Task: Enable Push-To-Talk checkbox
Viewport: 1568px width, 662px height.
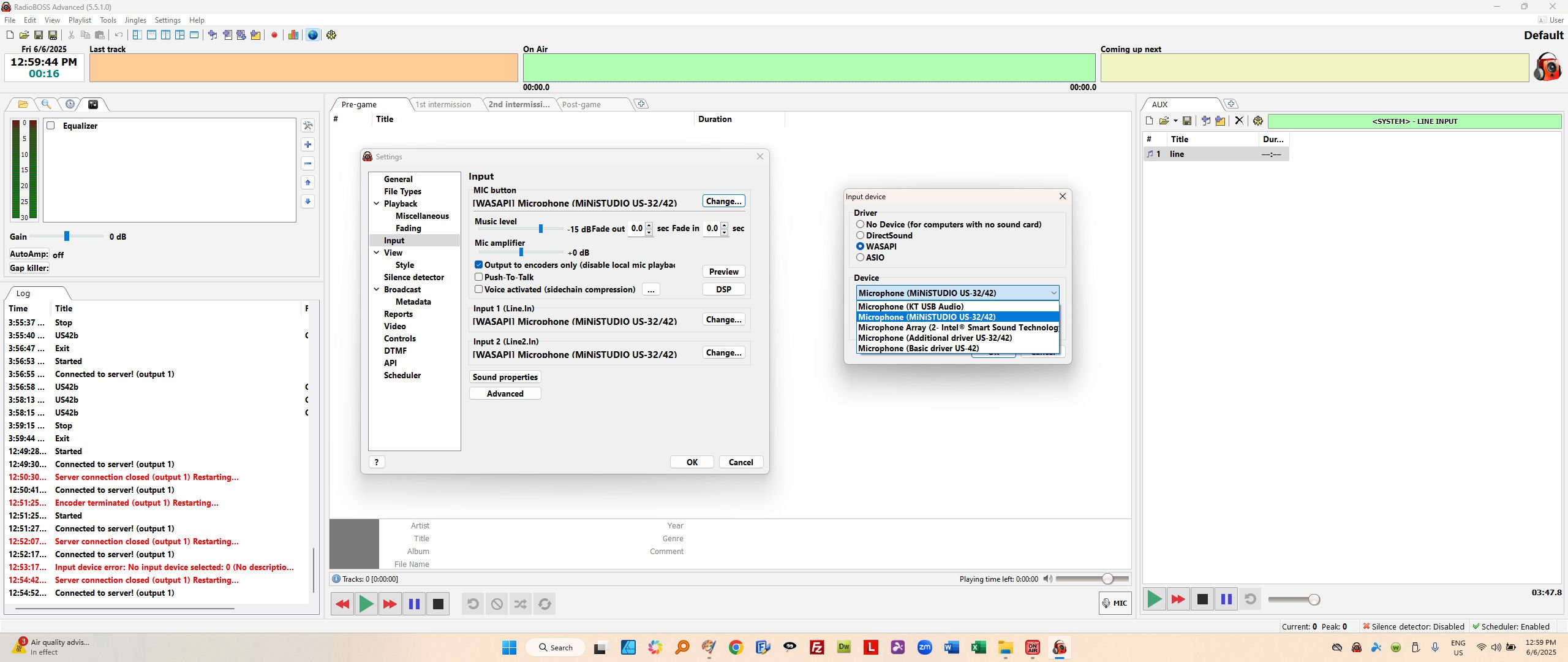Action: coord(479,277)
